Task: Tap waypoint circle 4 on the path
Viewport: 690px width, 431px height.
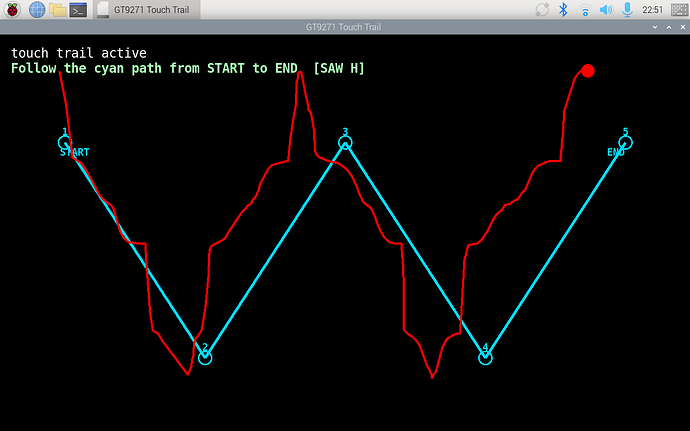Action: [485, 358]
